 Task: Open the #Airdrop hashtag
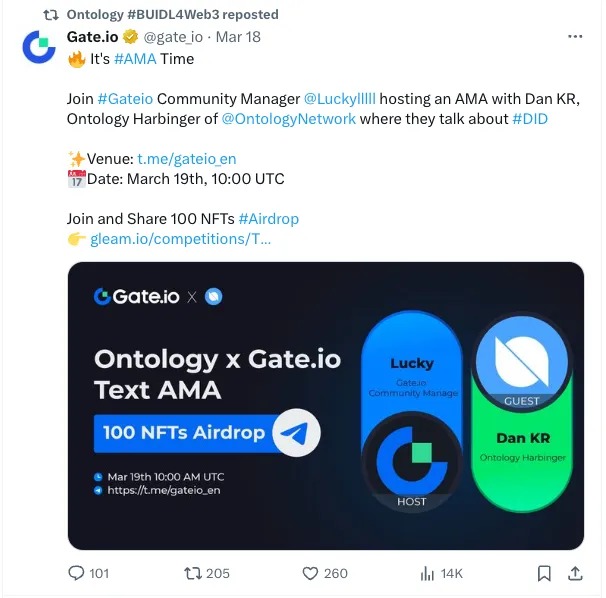268,218
